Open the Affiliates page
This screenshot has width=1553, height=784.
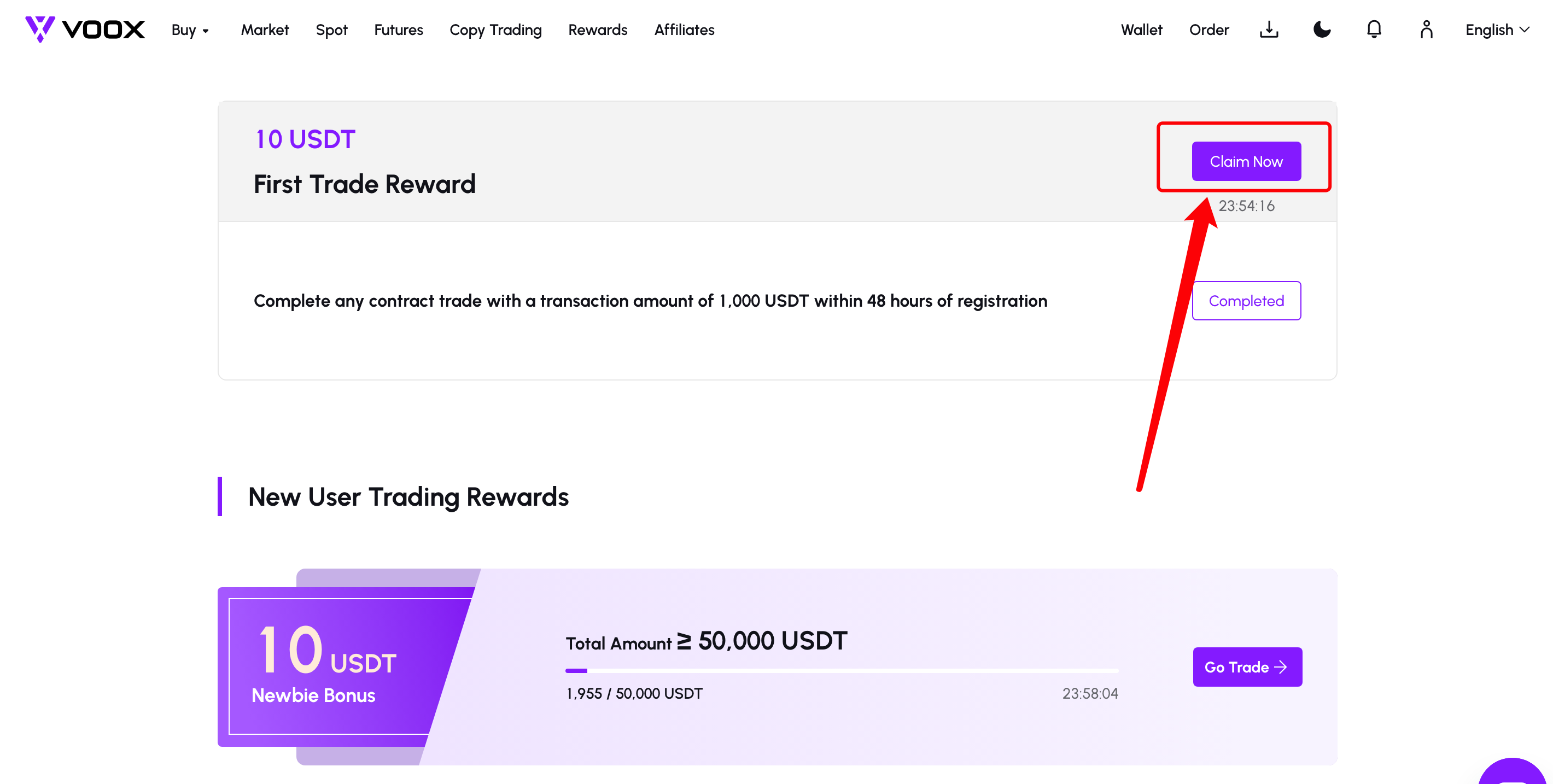684,30
